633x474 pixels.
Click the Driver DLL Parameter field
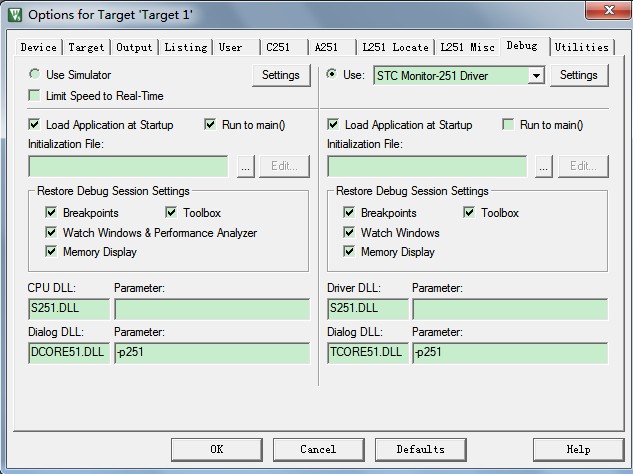click(x=510, y=309)
